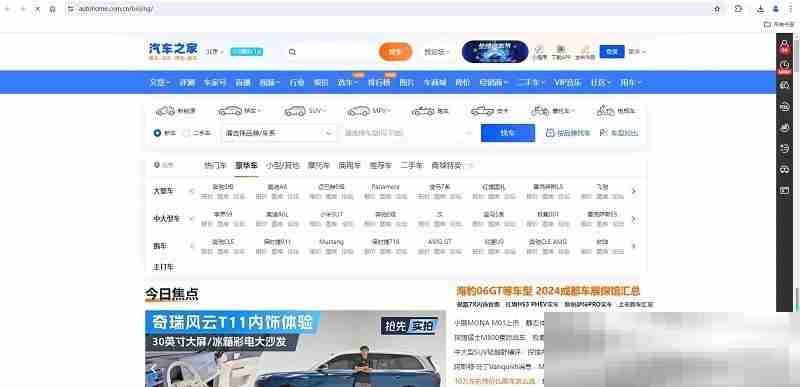Expand the 文章 nav dropdown
Image resolution: width=800 pixels, height=387 pixels.
pos(160,83)
